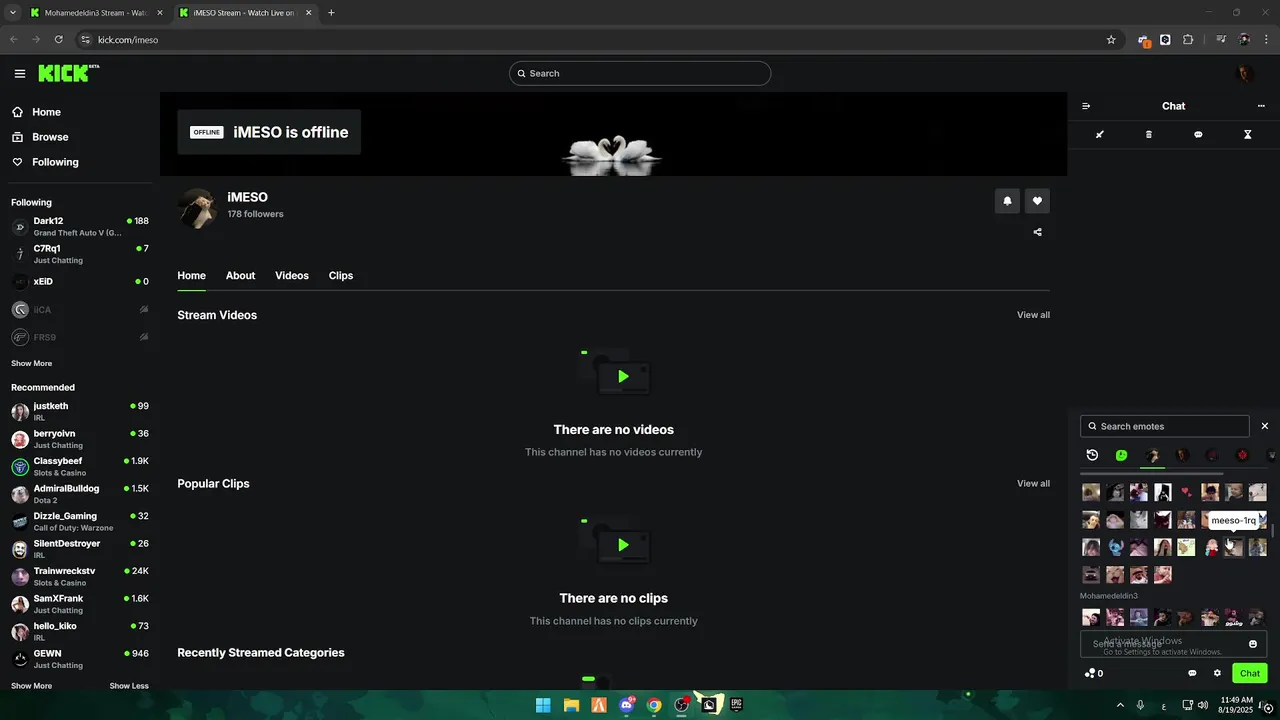The image size is (1280, 720).
Task: Click the hourglass icon in chat toolbar
Action: (x=1248, y=134)
